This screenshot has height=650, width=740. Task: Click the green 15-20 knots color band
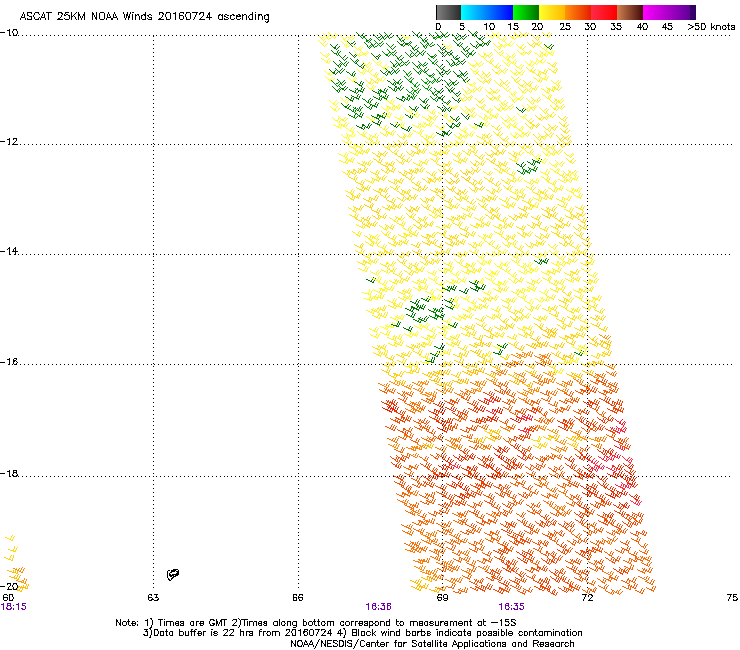pyautogui.click(x=526, y=12)
